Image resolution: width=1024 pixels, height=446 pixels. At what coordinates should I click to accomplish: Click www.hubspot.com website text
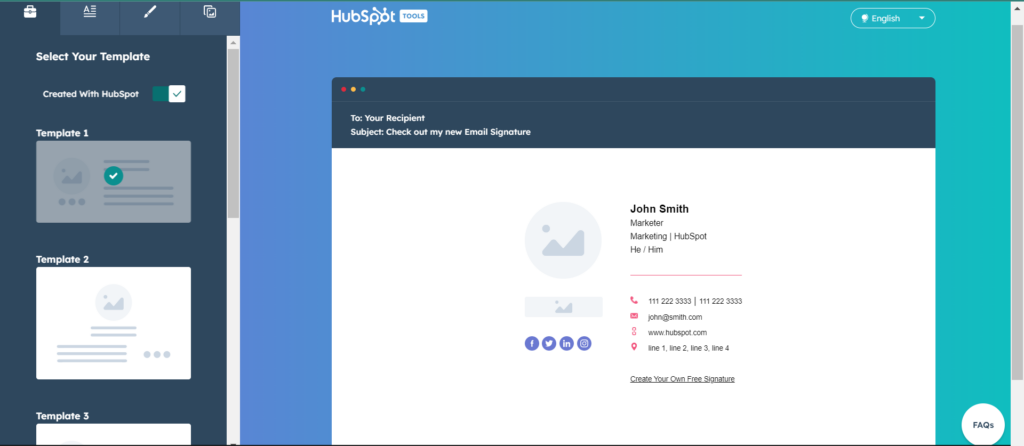677,332
